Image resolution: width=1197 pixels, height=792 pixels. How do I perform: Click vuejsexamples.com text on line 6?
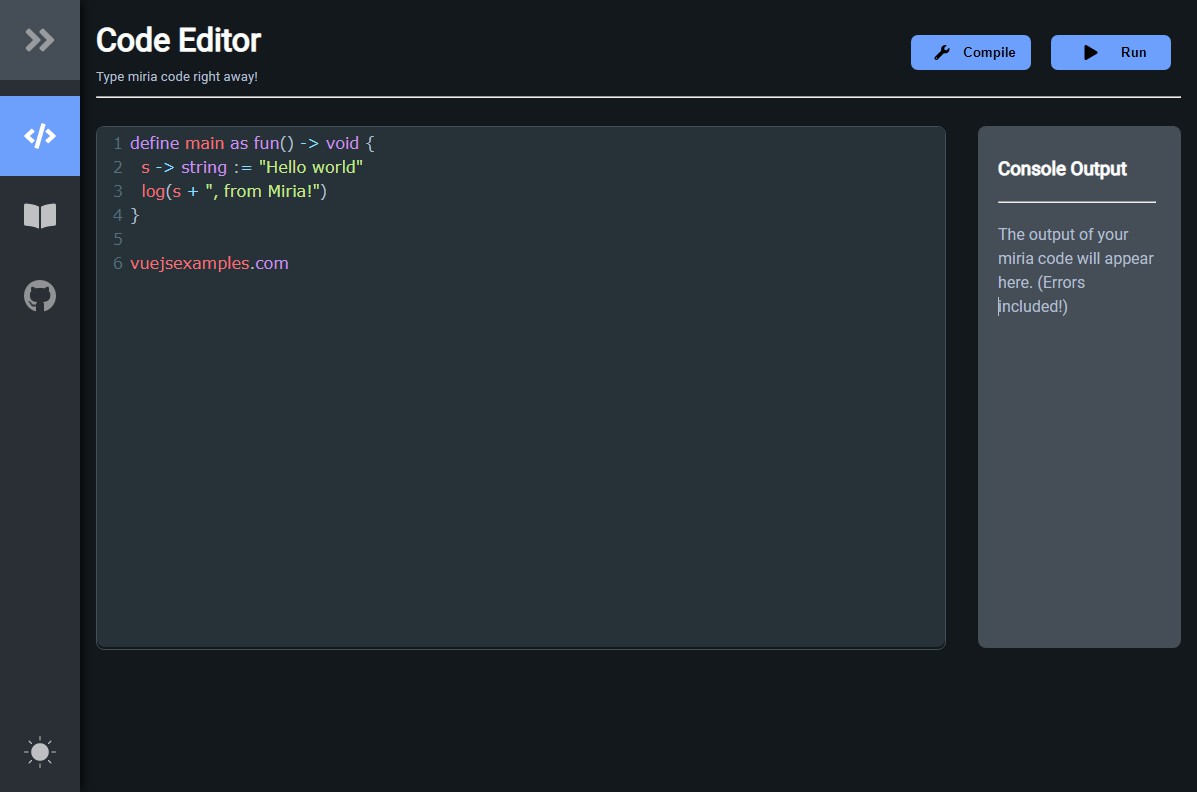tap(209, 263)
